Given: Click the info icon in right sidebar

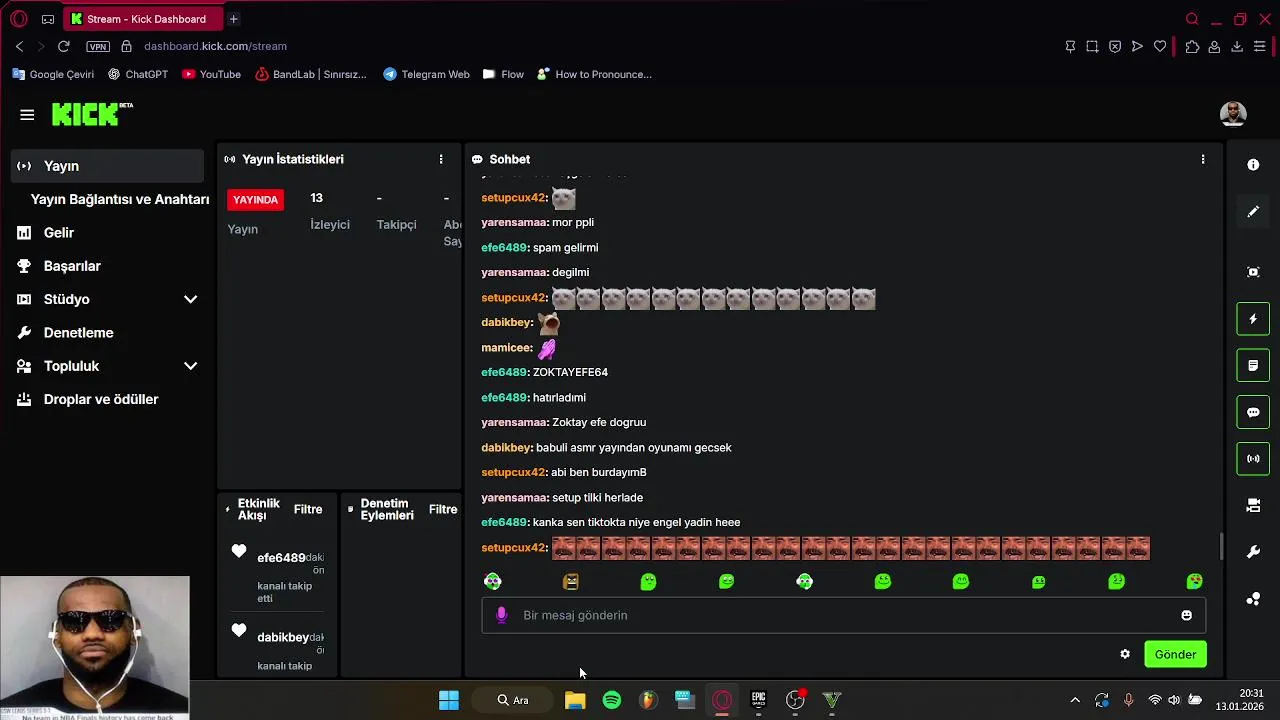Looking at the screenshot, I should point(1253,165).
